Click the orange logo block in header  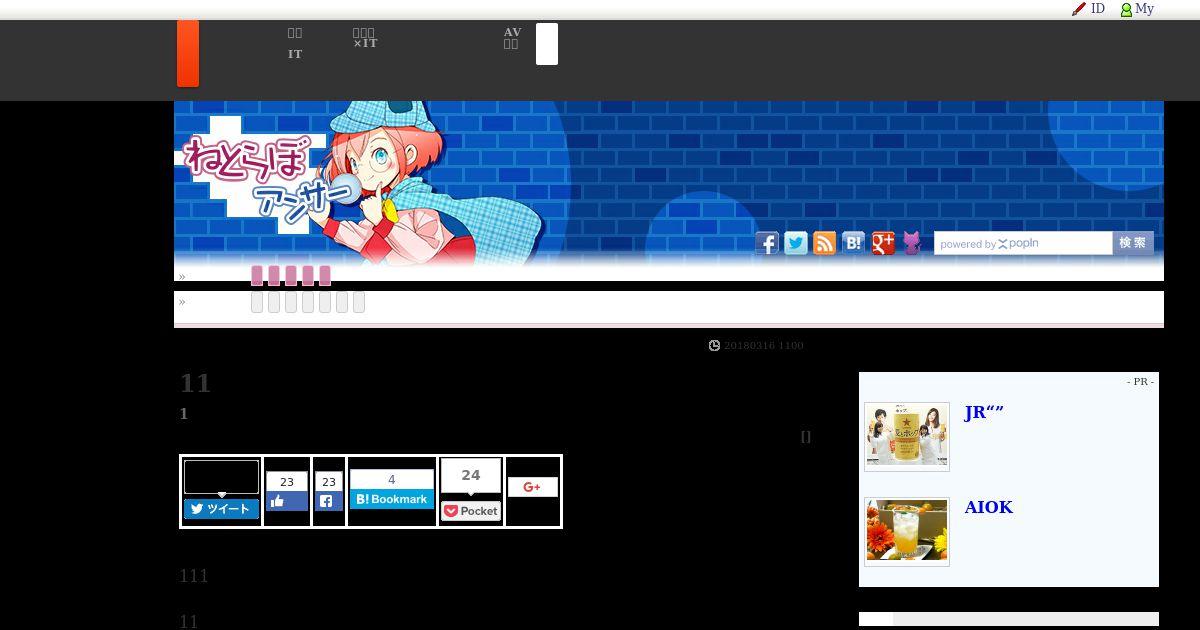(x=188, y=54)
